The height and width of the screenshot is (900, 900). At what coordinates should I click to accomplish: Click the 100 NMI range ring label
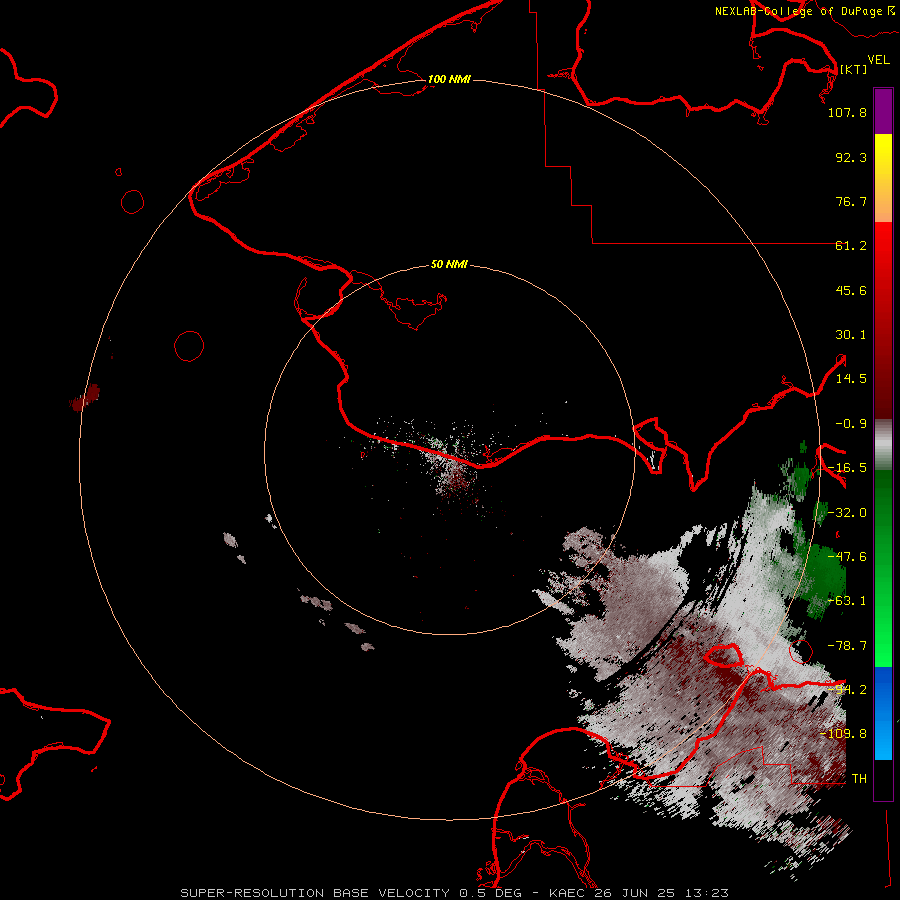[x=449, y=79]
